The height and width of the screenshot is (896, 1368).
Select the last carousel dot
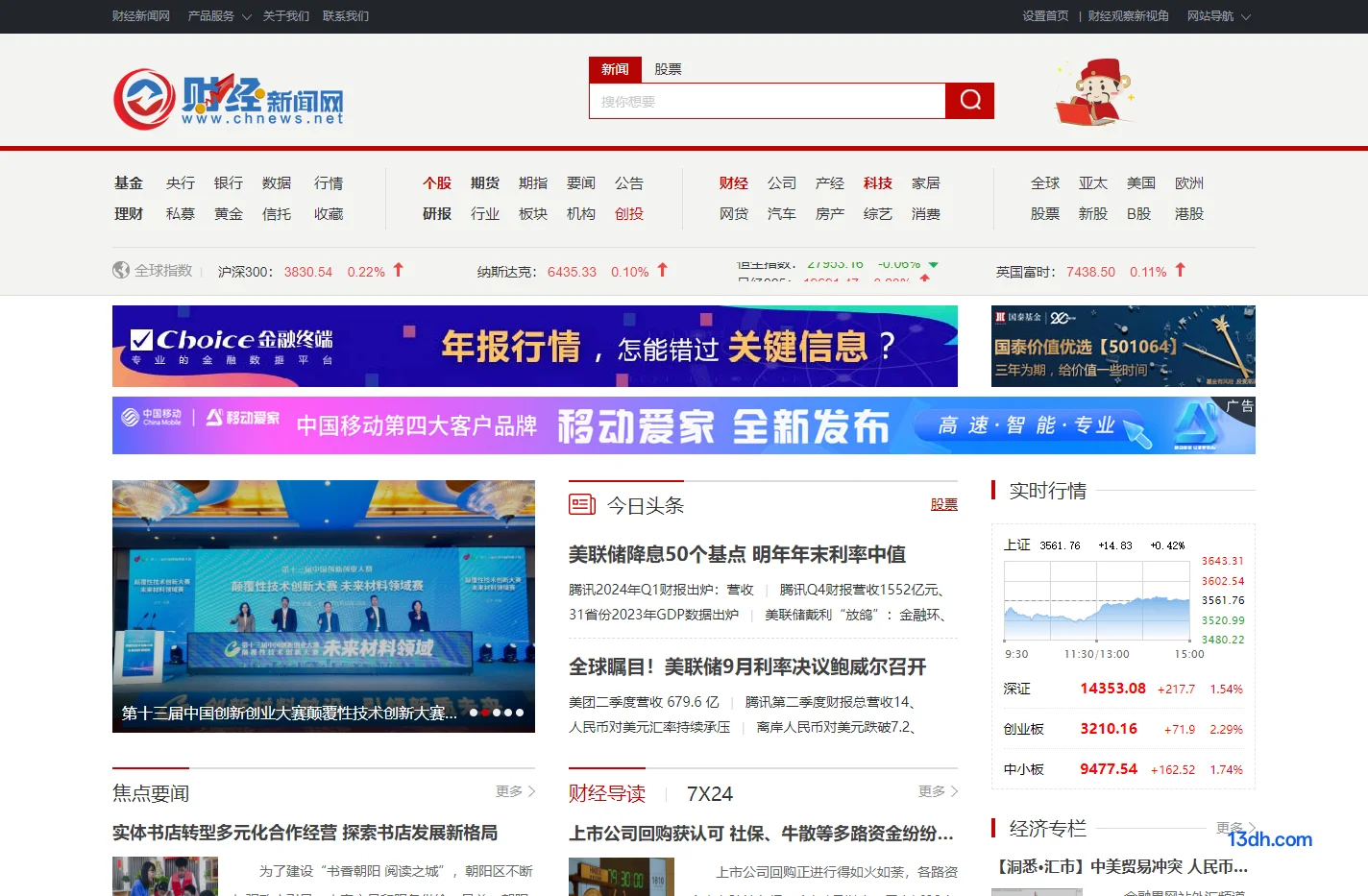tap(520, 713)
